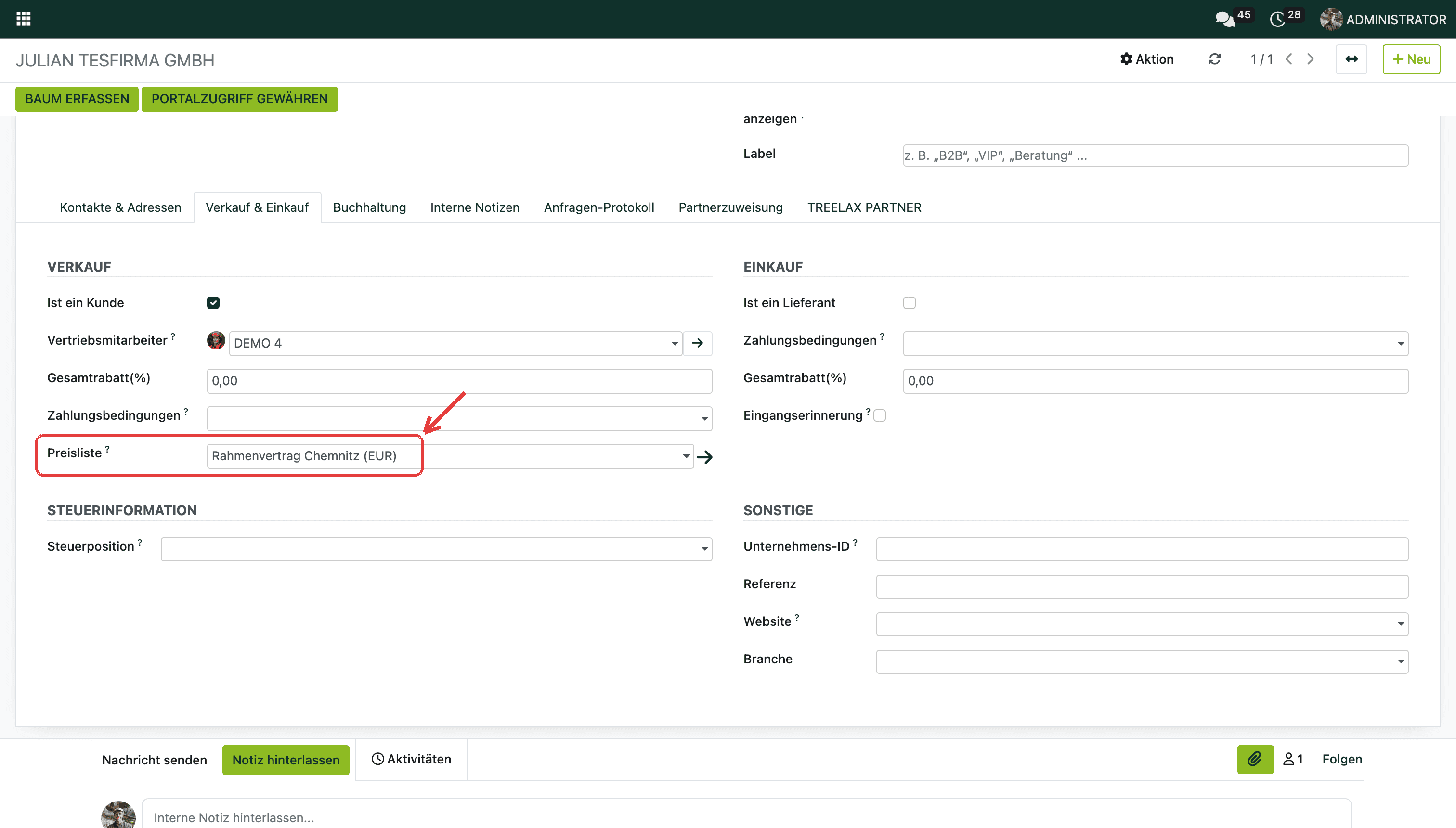Toggle the form width expand icon
This screenshot has width=1456, height=828.
[x=1352, y=59]
